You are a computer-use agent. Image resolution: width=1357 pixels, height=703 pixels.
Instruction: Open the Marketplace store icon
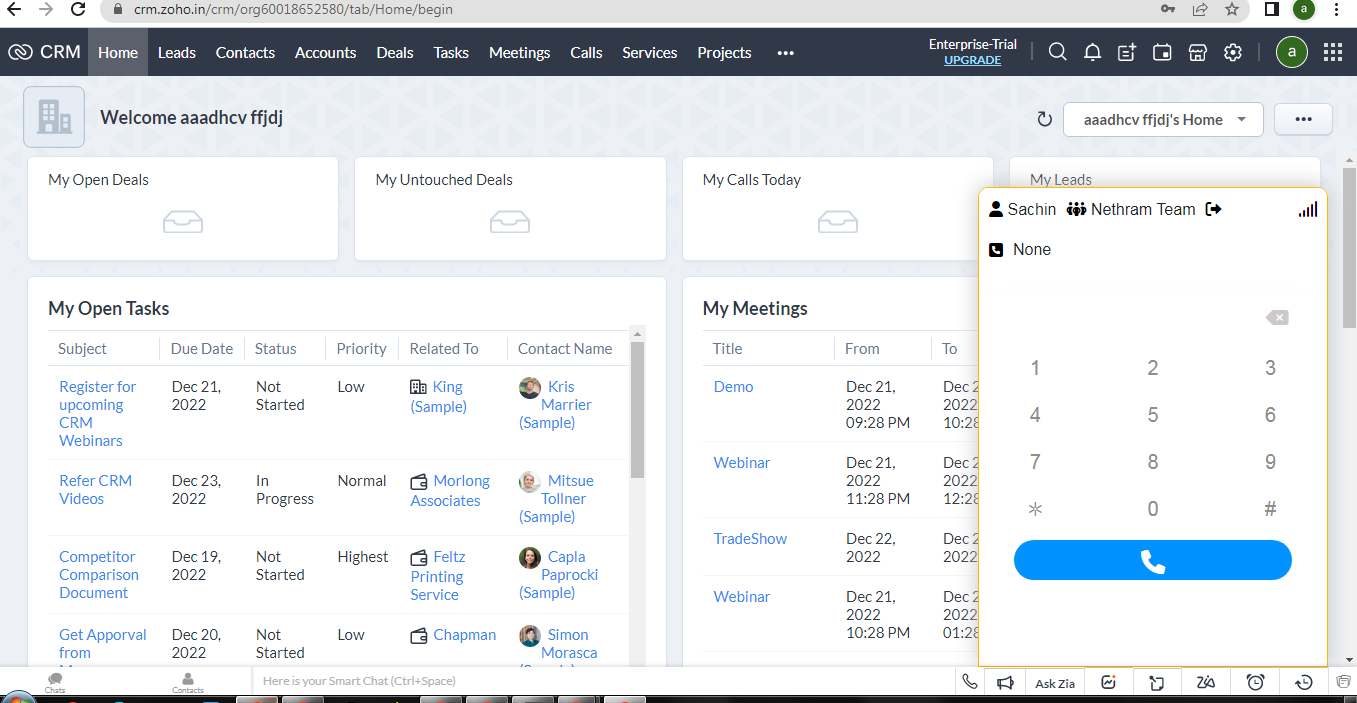click(1198, 53)
